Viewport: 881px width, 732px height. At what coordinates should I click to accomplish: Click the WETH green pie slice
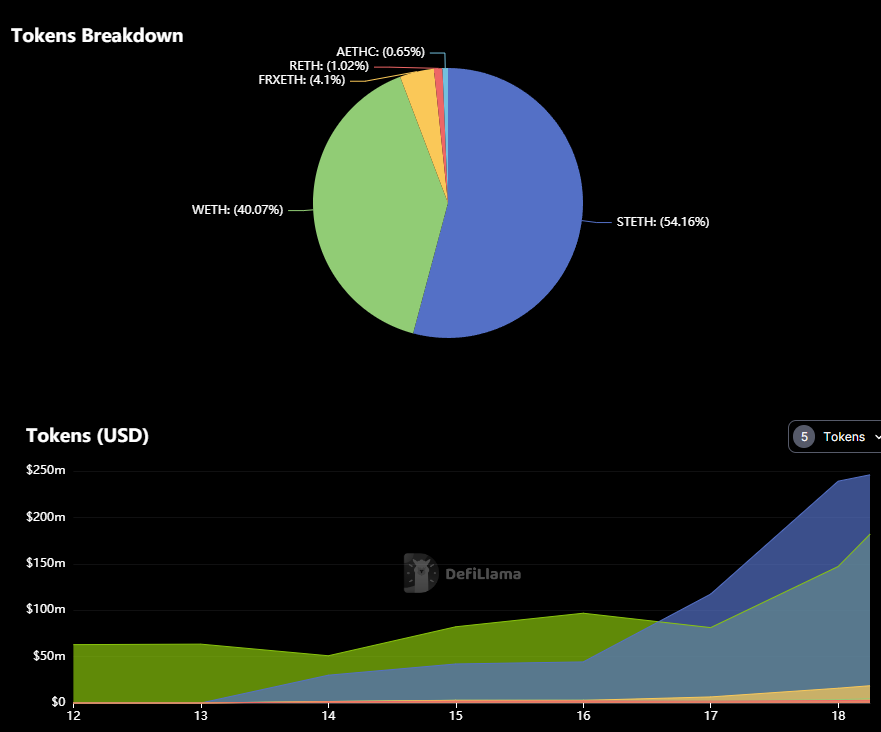376,208
